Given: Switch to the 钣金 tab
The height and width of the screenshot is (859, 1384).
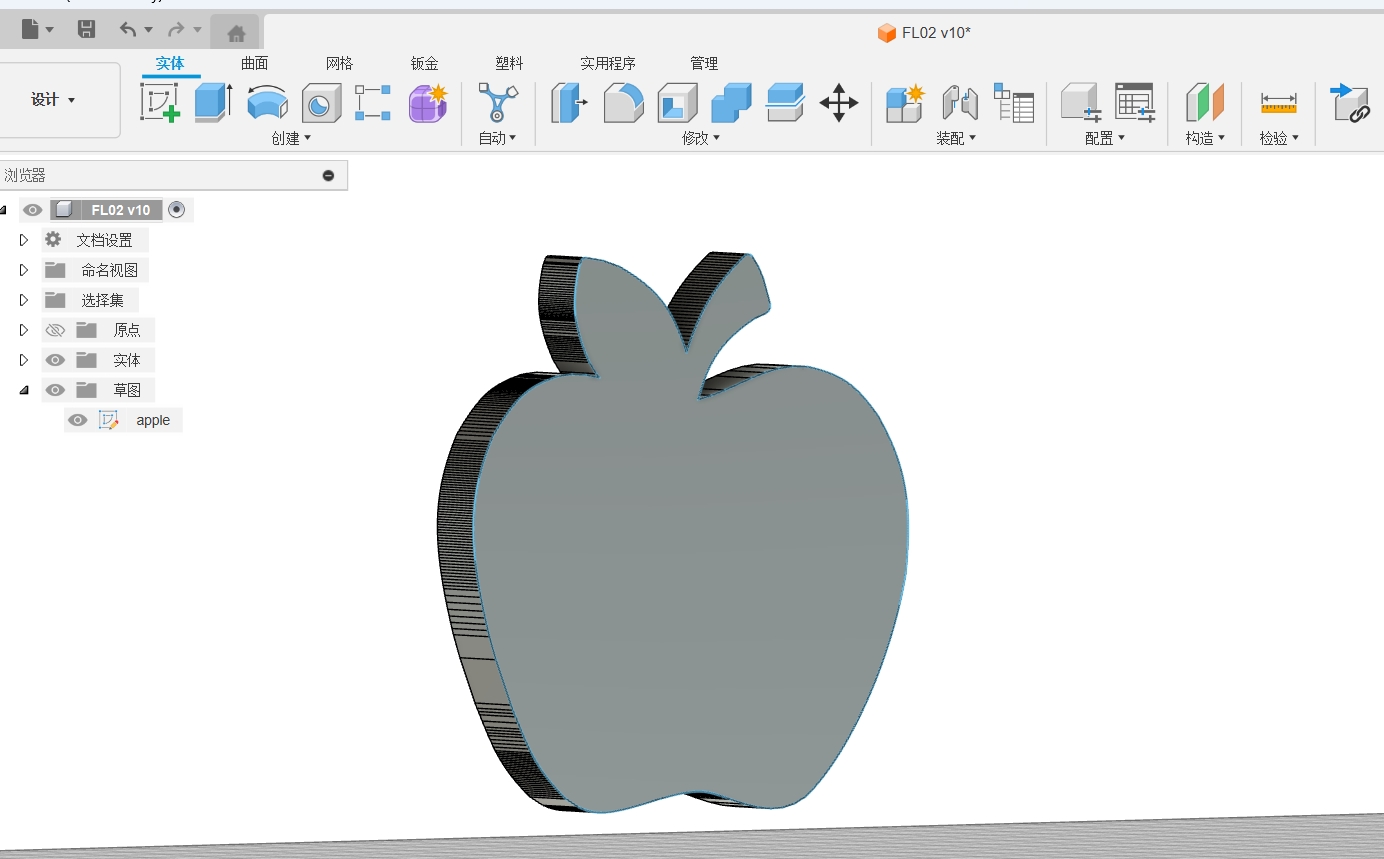Looking at the screenshot, I should tap(425, 63).
